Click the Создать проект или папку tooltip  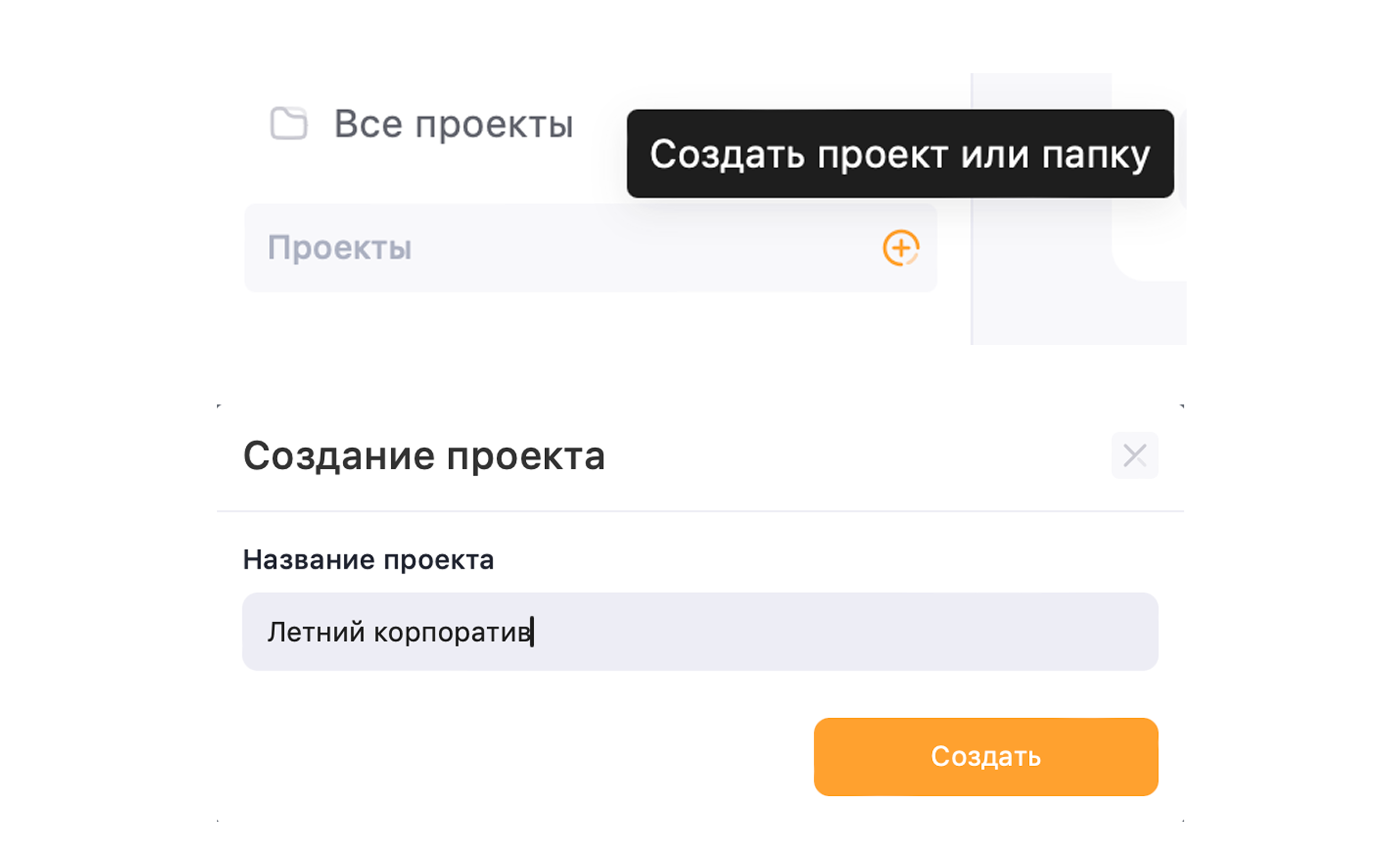pos(900,154)
